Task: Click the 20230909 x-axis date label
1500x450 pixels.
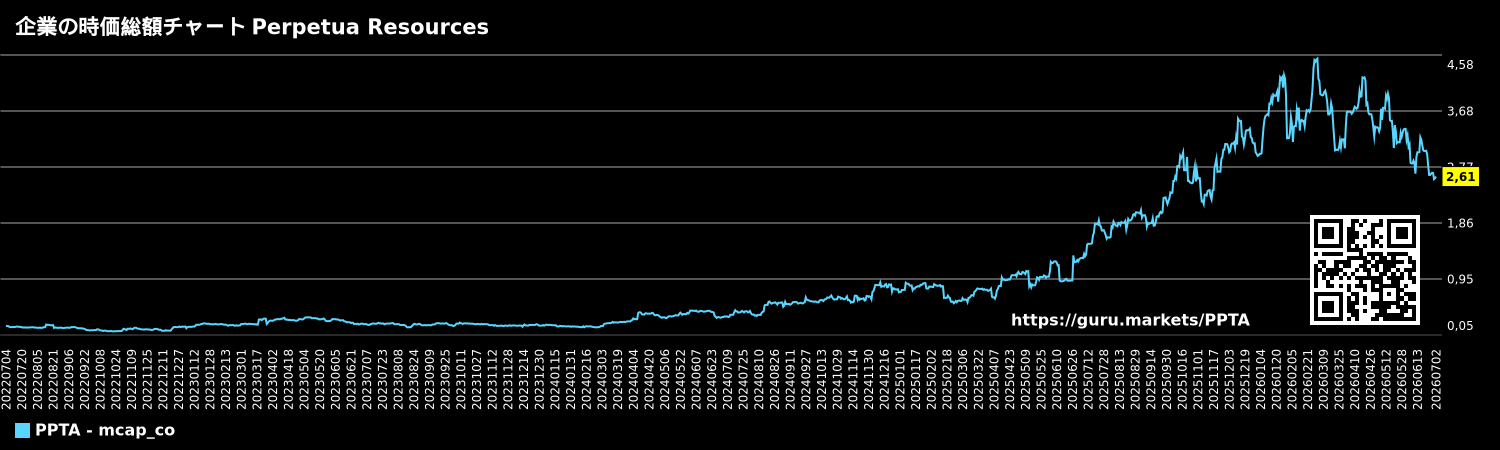Action: [430, 378]
